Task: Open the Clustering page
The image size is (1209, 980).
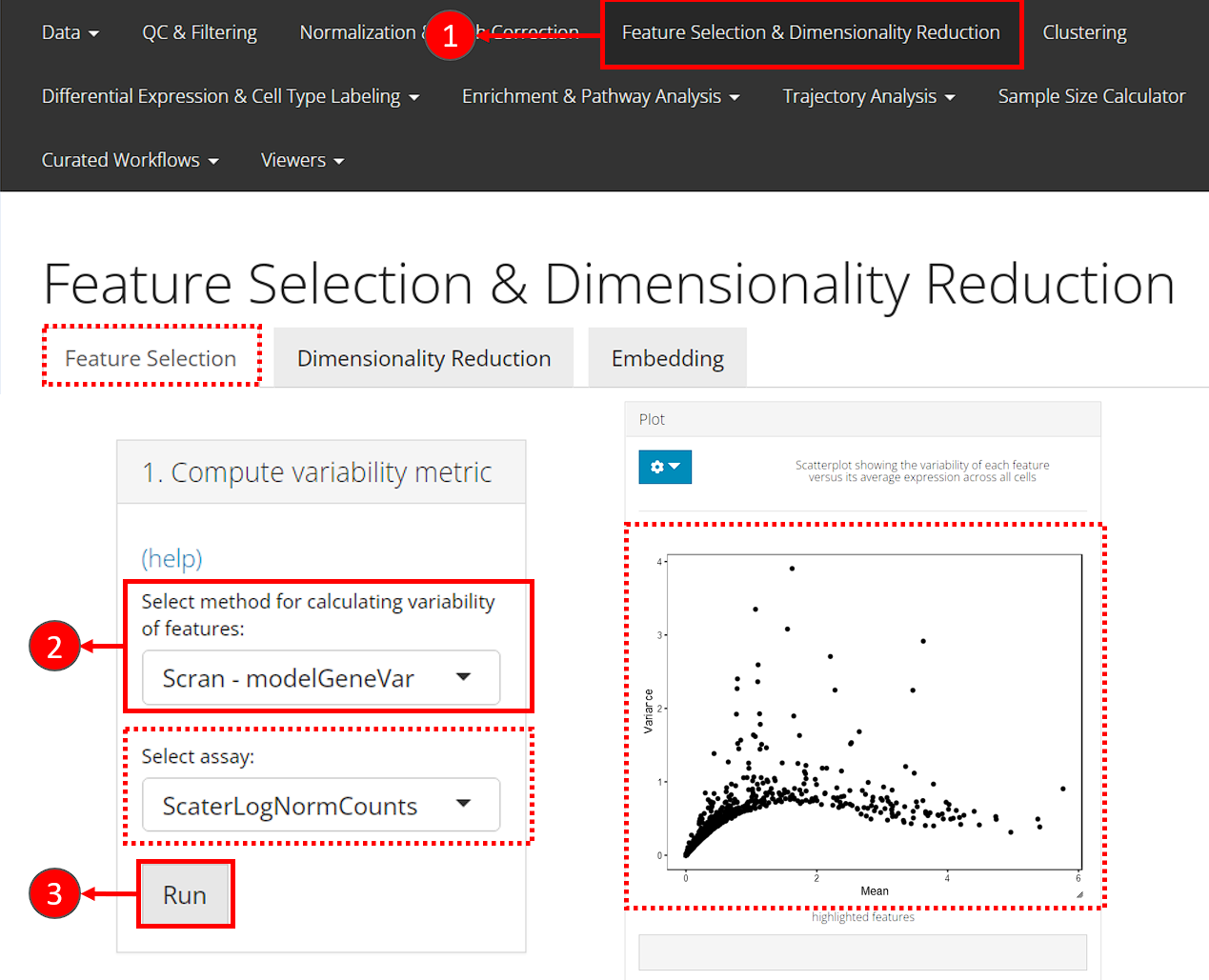Action: (1084, 32)
